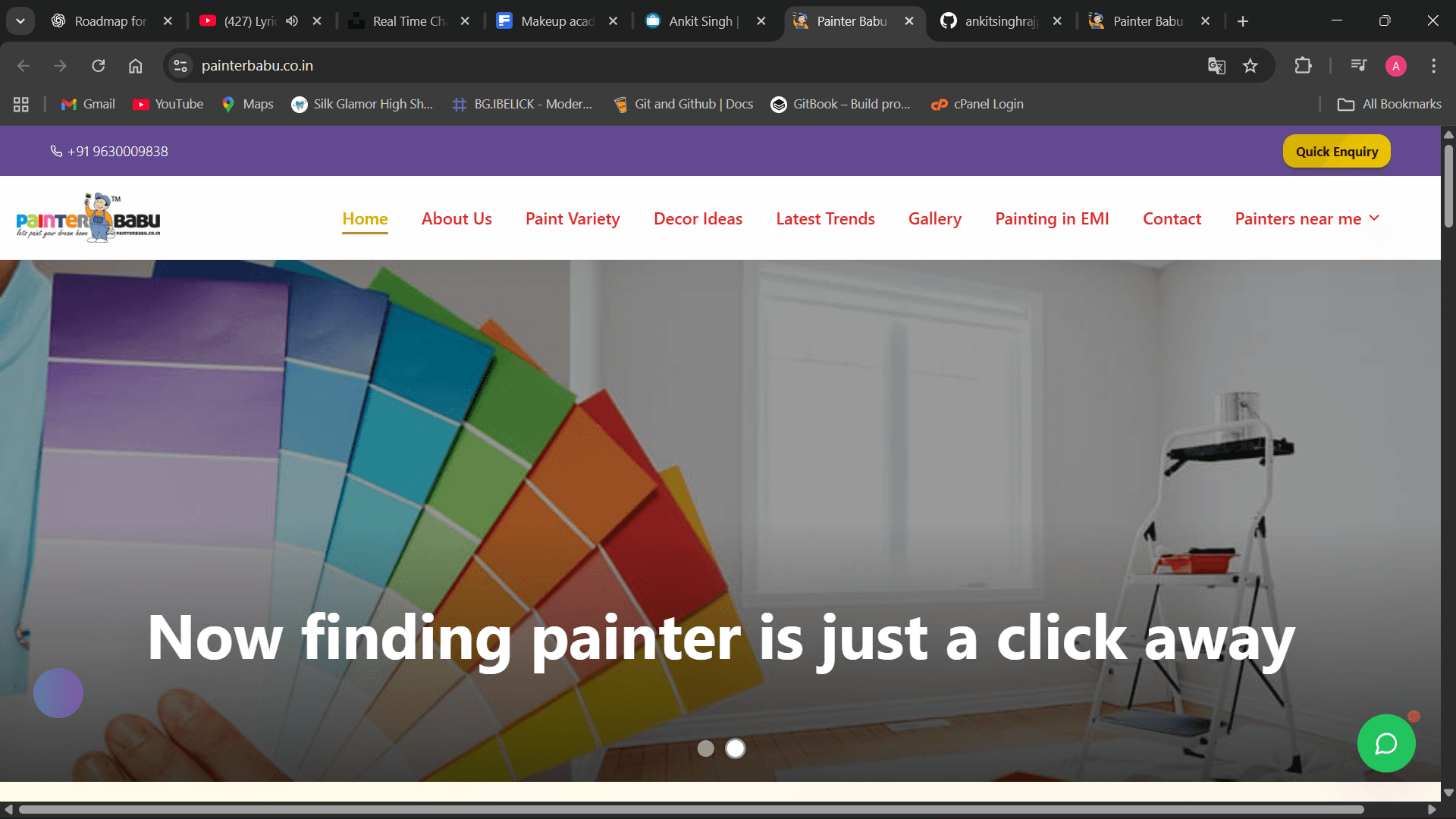Reload the page
The width and height of the screenshot is (1456, 819).
[99, 66]
